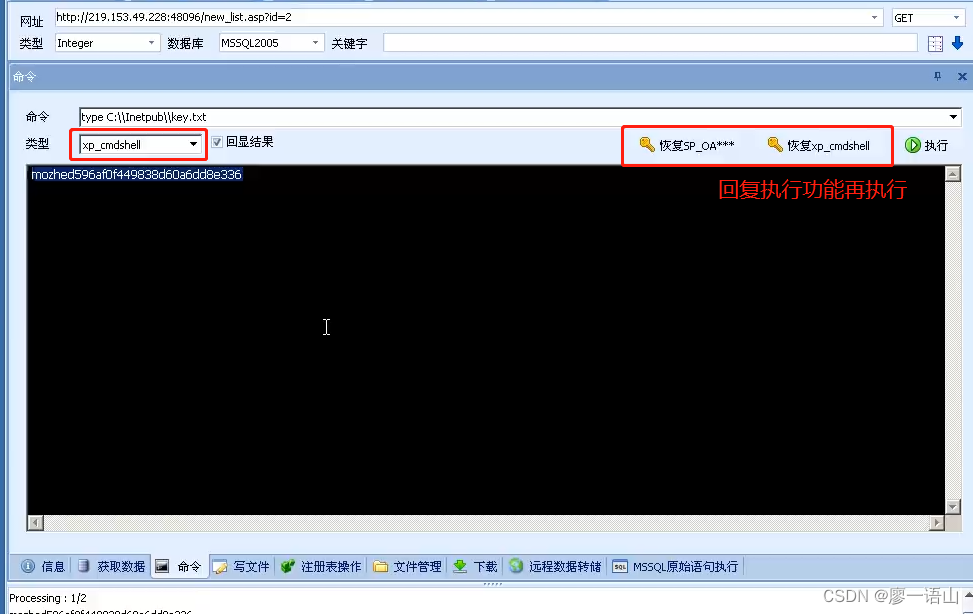Click the key icon for 恢复SP_OA***
Viewport: 973px width, 614px height.
[647, 145]
